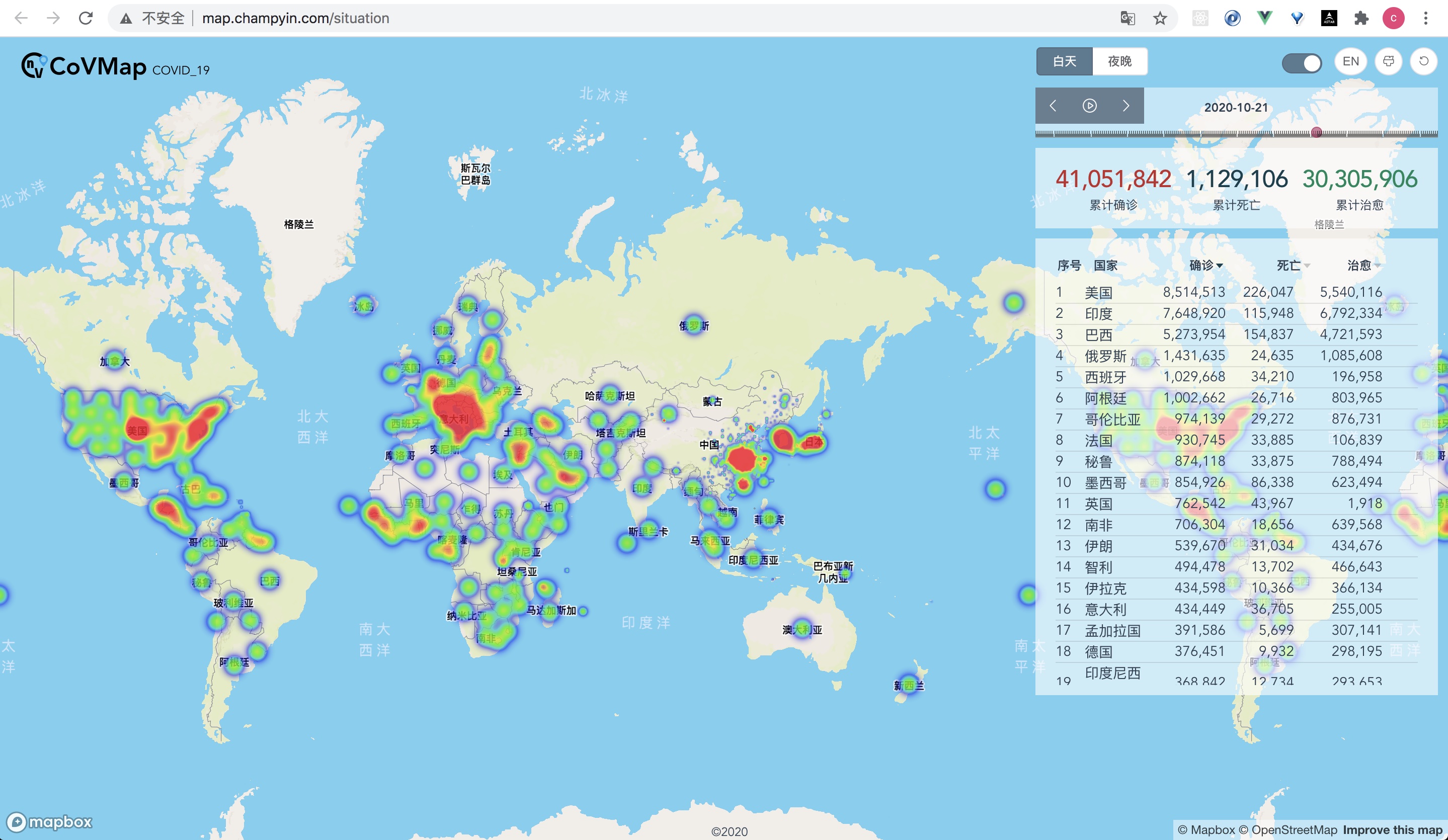Switch language with EN button
This screenshot has width=1448, height=840.
(x=1350, y=61)
